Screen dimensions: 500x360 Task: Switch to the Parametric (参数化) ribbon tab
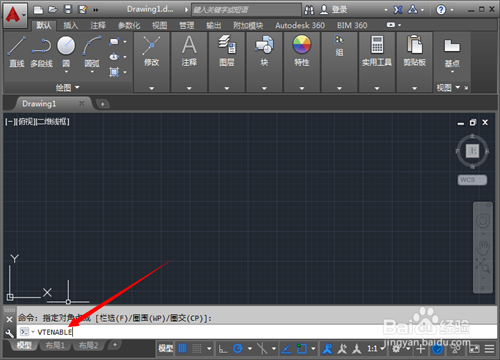pos(129,25)
